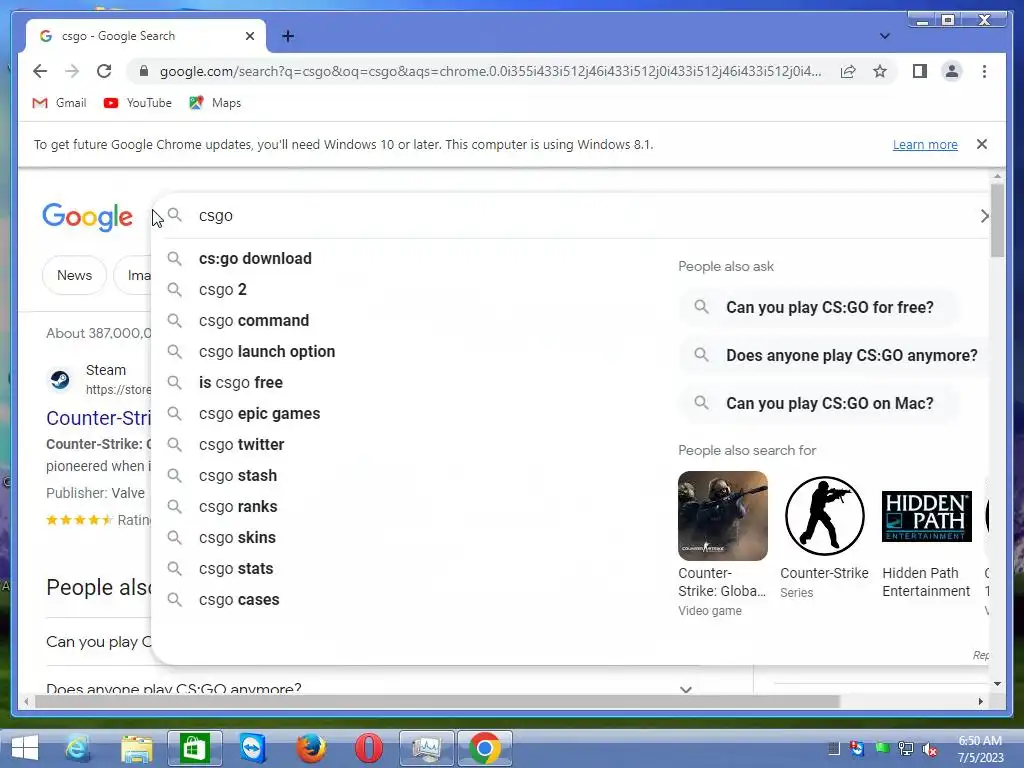Screen dimensions: 1024x768
Task: Click Does anyone play CS:GO anymore? suggestion
Action: [x=834, y=355]
